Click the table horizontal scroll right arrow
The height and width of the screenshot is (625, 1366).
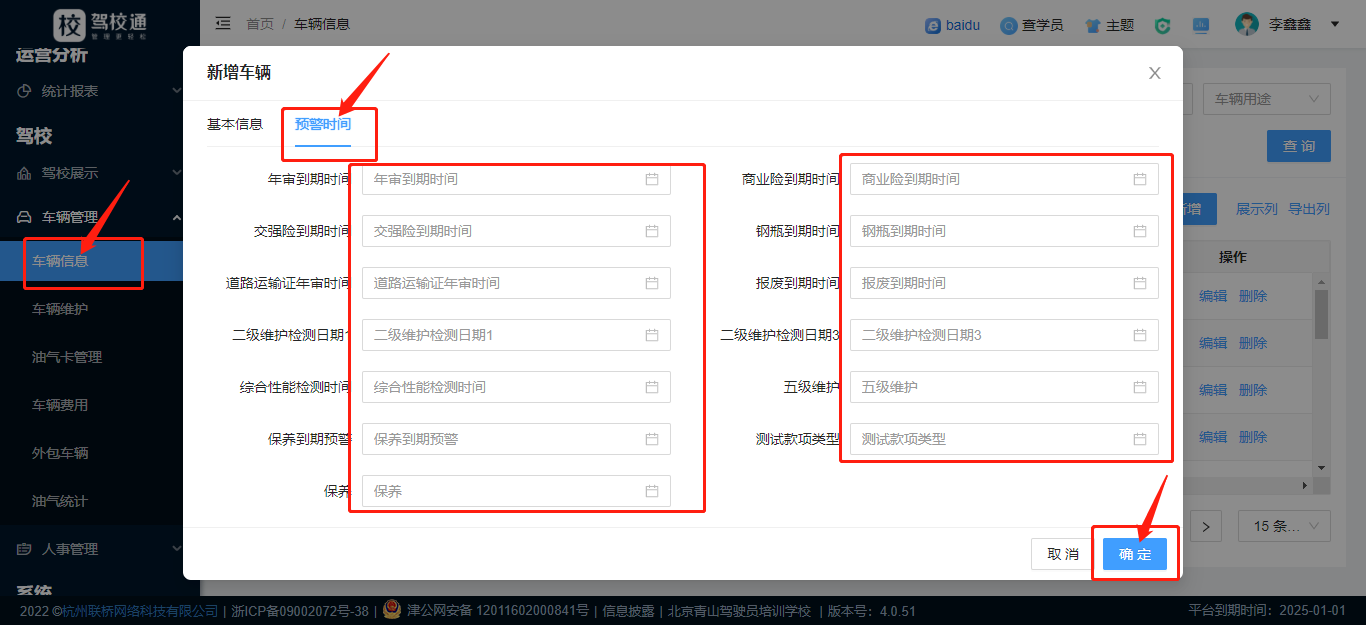coord(1304,485)
